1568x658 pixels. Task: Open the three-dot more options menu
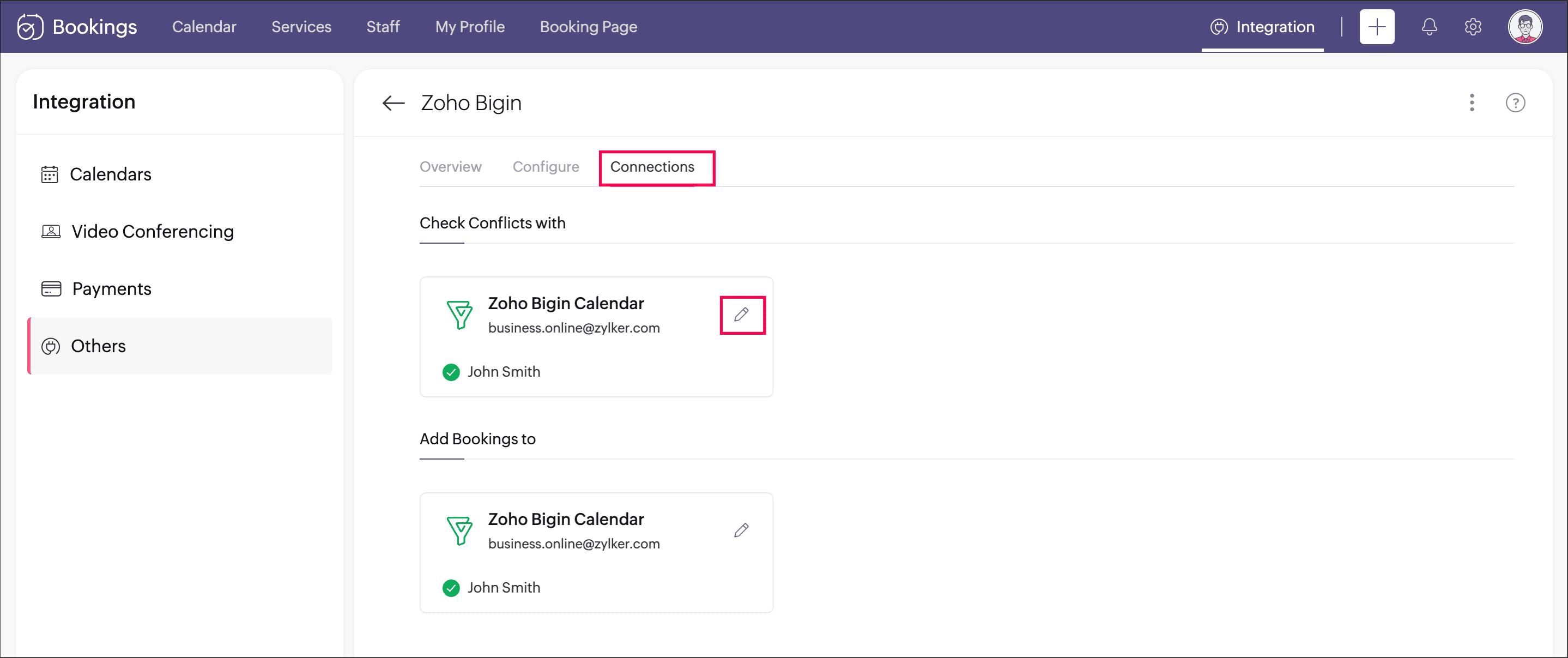click(1471, 103)
